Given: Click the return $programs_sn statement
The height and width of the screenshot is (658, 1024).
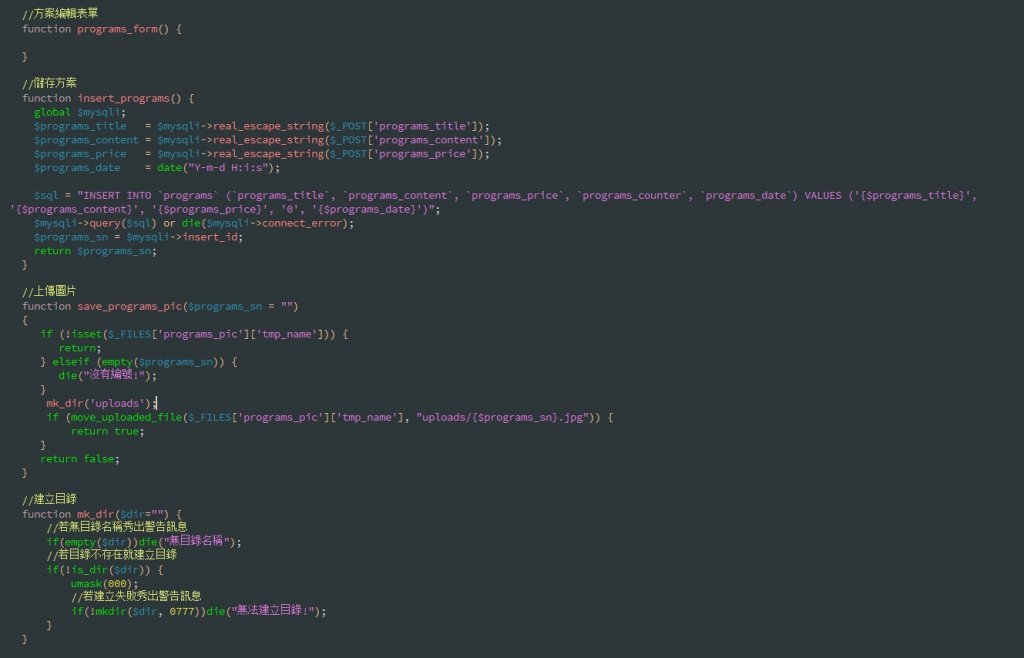Looking at the screenshot, I should [95, 251].
